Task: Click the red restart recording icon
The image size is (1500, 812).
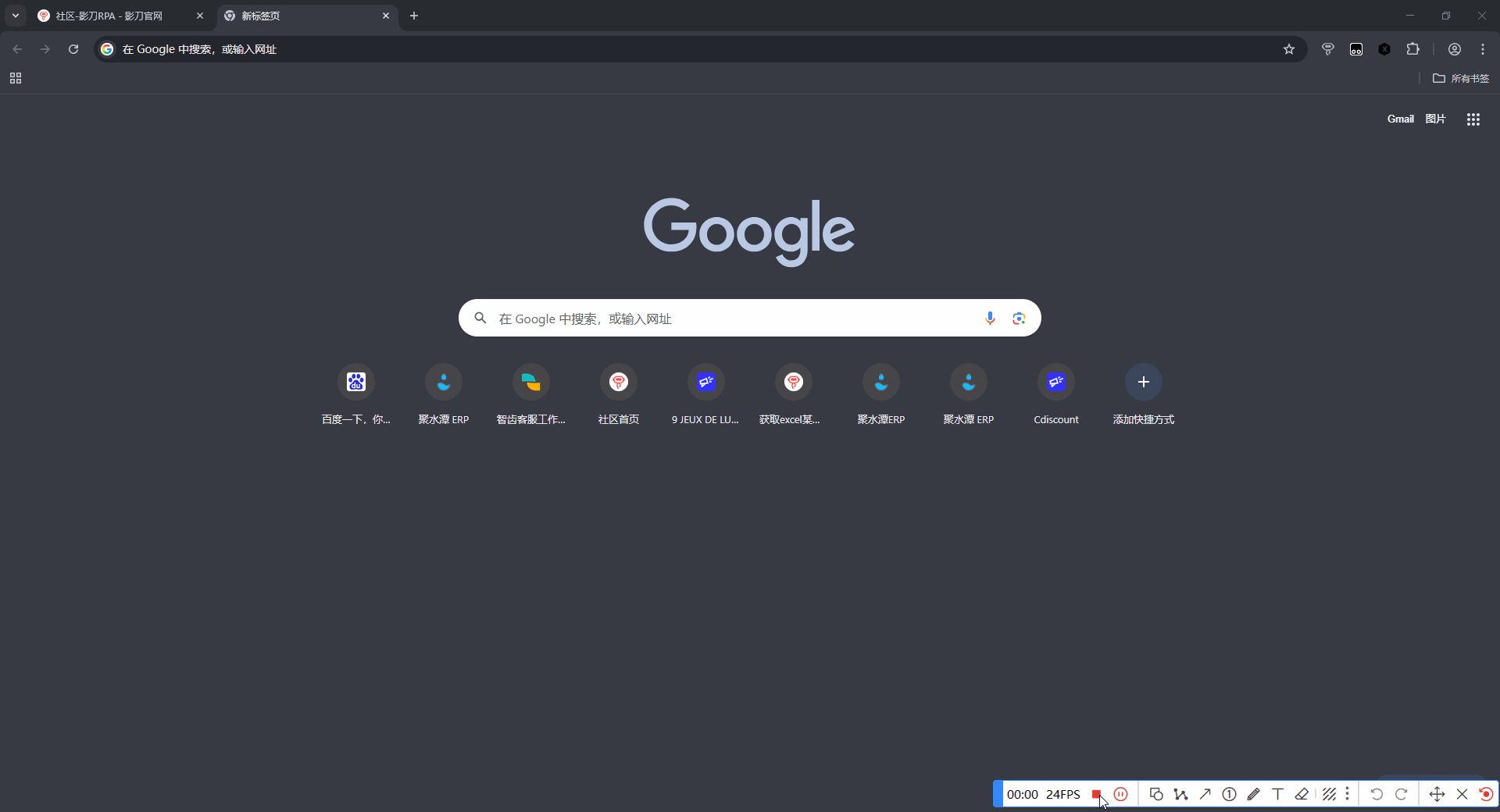Action: 1486,794
